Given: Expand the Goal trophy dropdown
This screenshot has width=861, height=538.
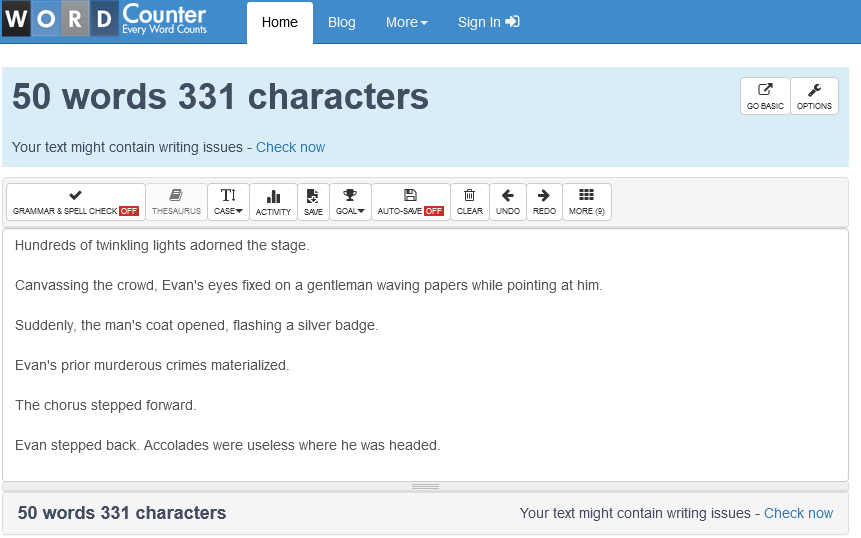Looking at the screenshot, I should [350, 202].
